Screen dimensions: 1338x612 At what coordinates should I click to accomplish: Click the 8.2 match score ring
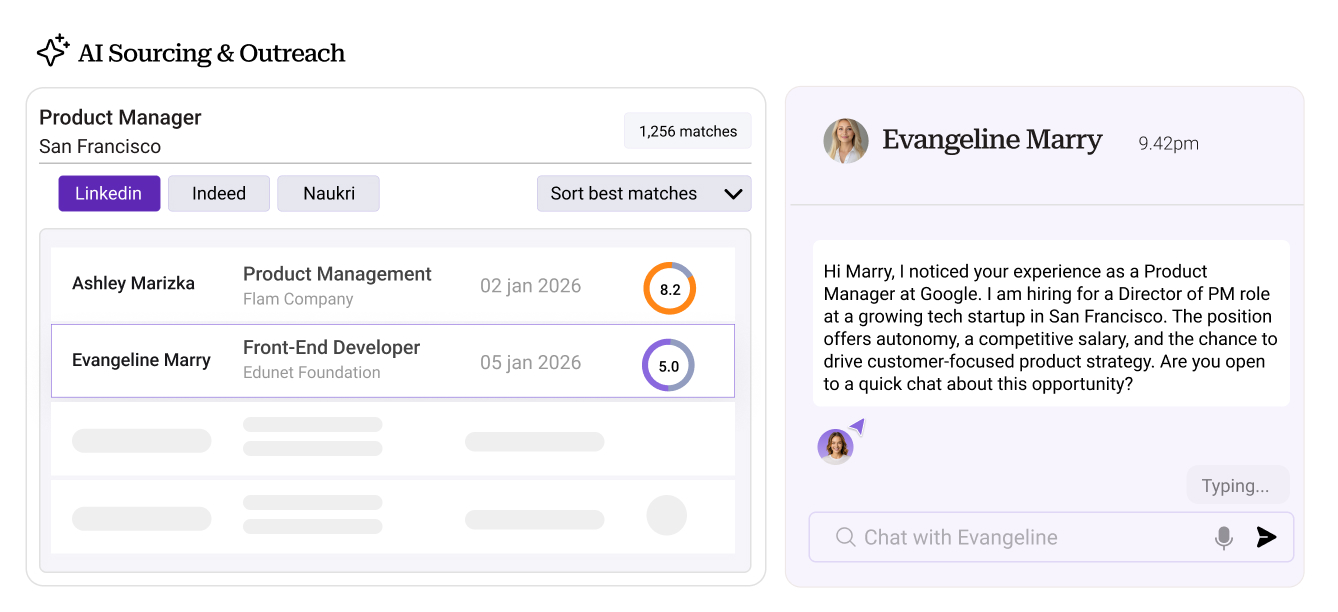(x=669, y=289)
